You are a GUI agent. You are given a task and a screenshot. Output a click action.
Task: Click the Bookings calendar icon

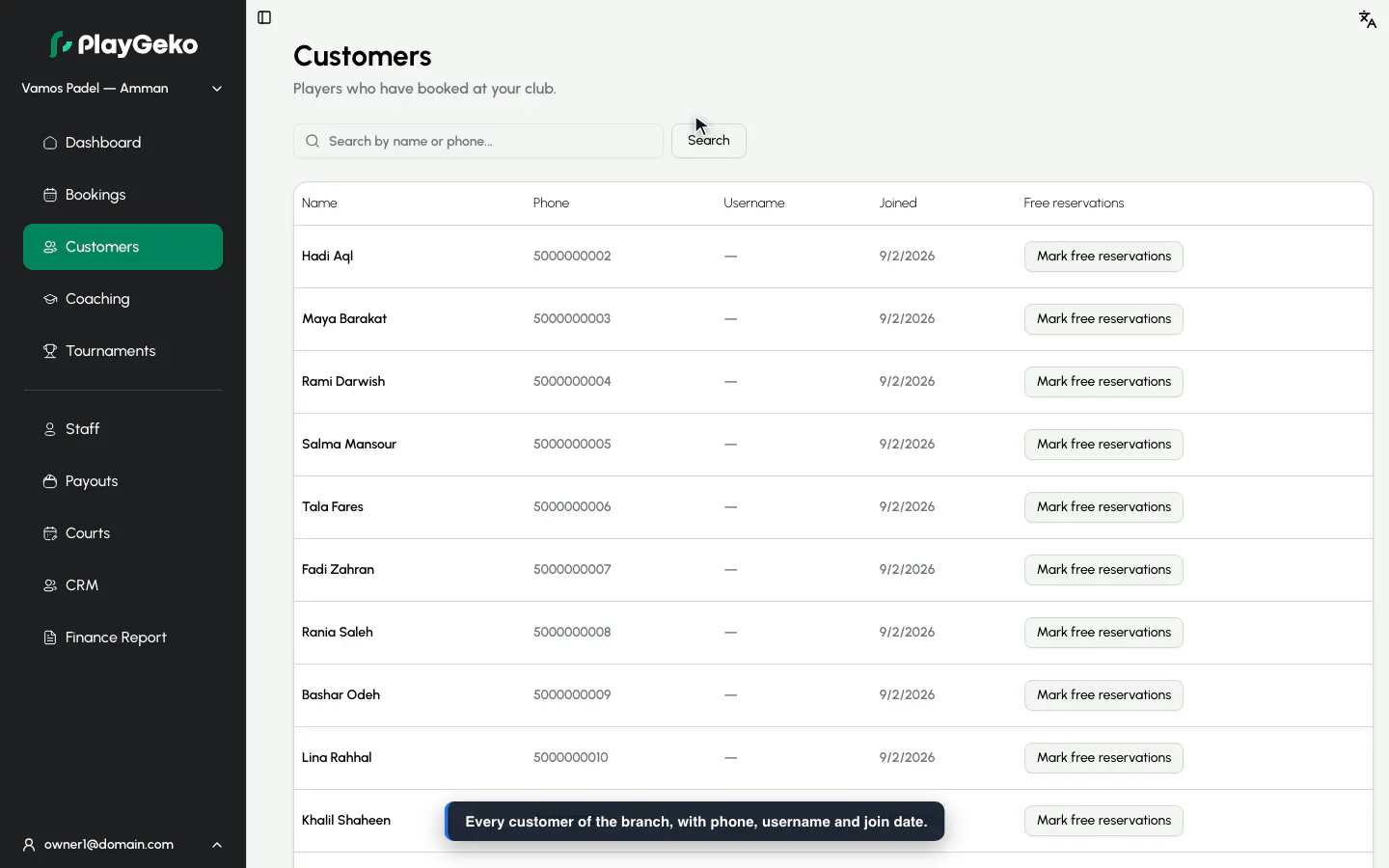(x=50, y=195)
